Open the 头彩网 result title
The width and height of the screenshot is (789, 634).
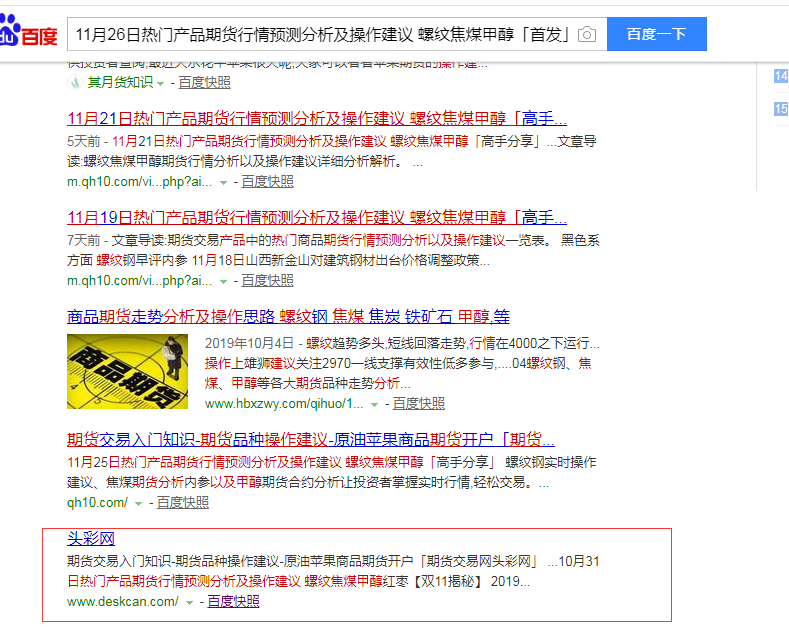click(x=91, y=538)
